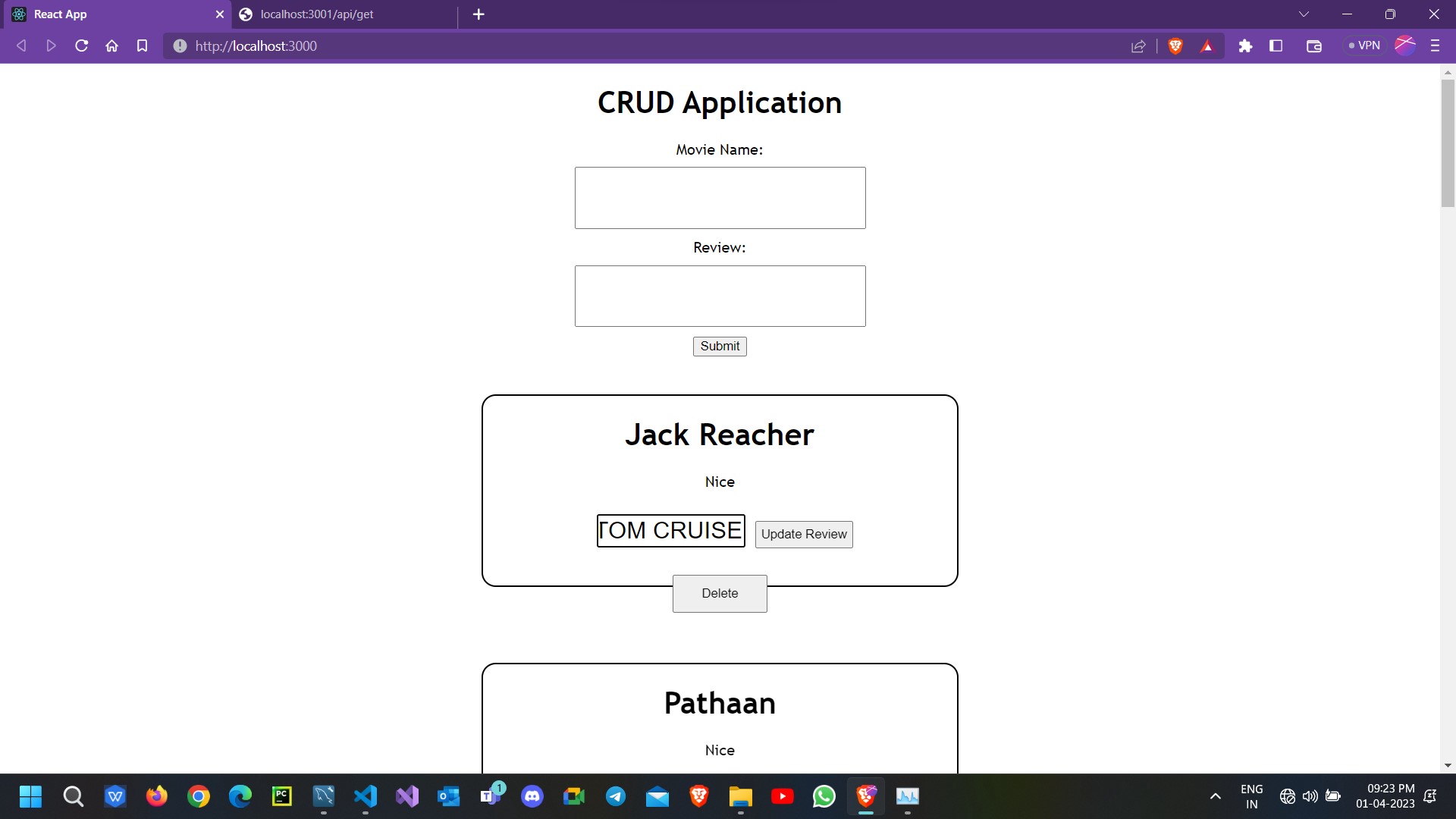The height and width of the screenshot is (819, 1456).
Task: Click the Brave Shields lion icon
Action: [1175, 45]
